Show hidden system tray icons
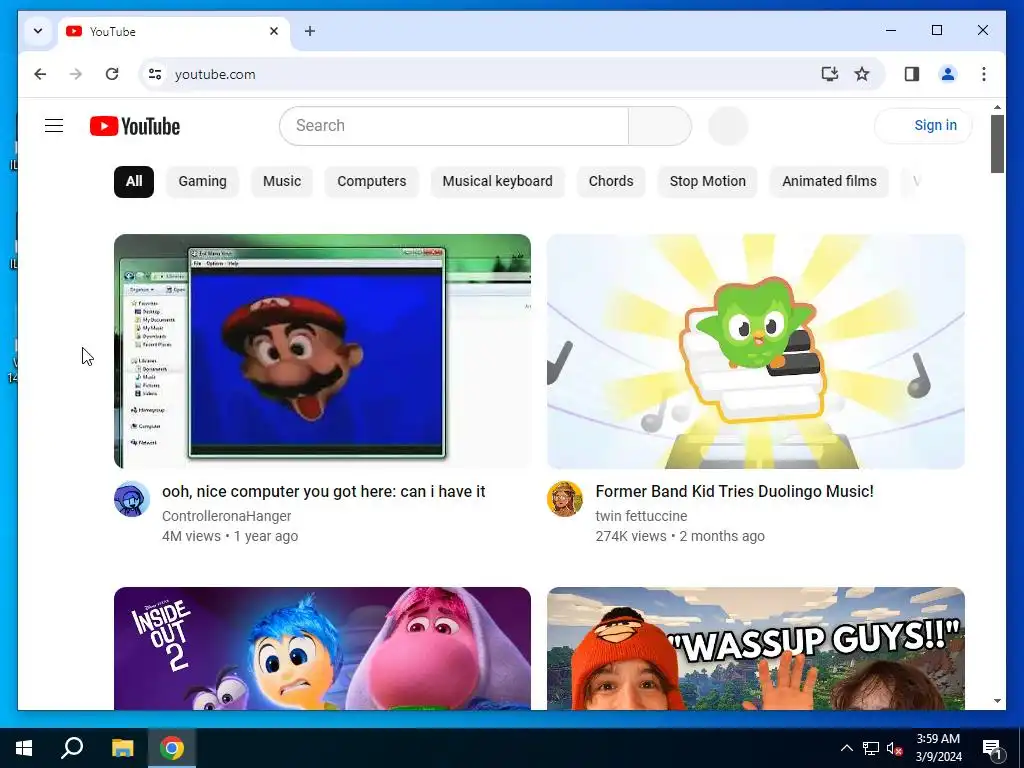 click(x=846, y=748)
